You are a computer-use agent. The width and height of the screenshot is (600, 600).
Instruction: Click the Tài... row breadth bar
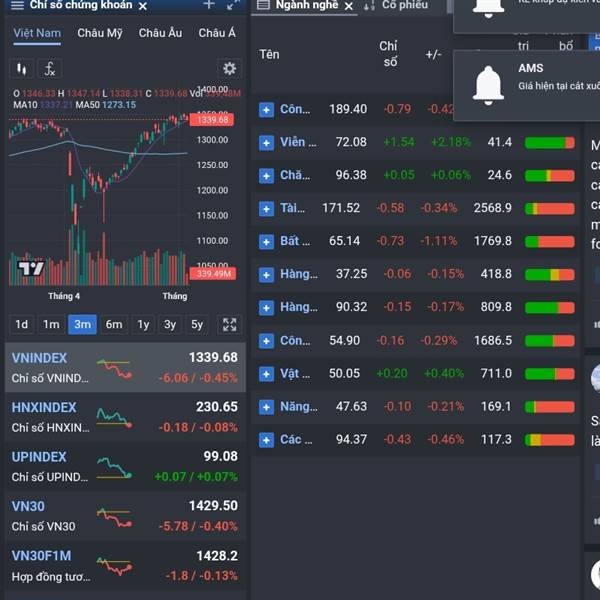tap(550, 209)
